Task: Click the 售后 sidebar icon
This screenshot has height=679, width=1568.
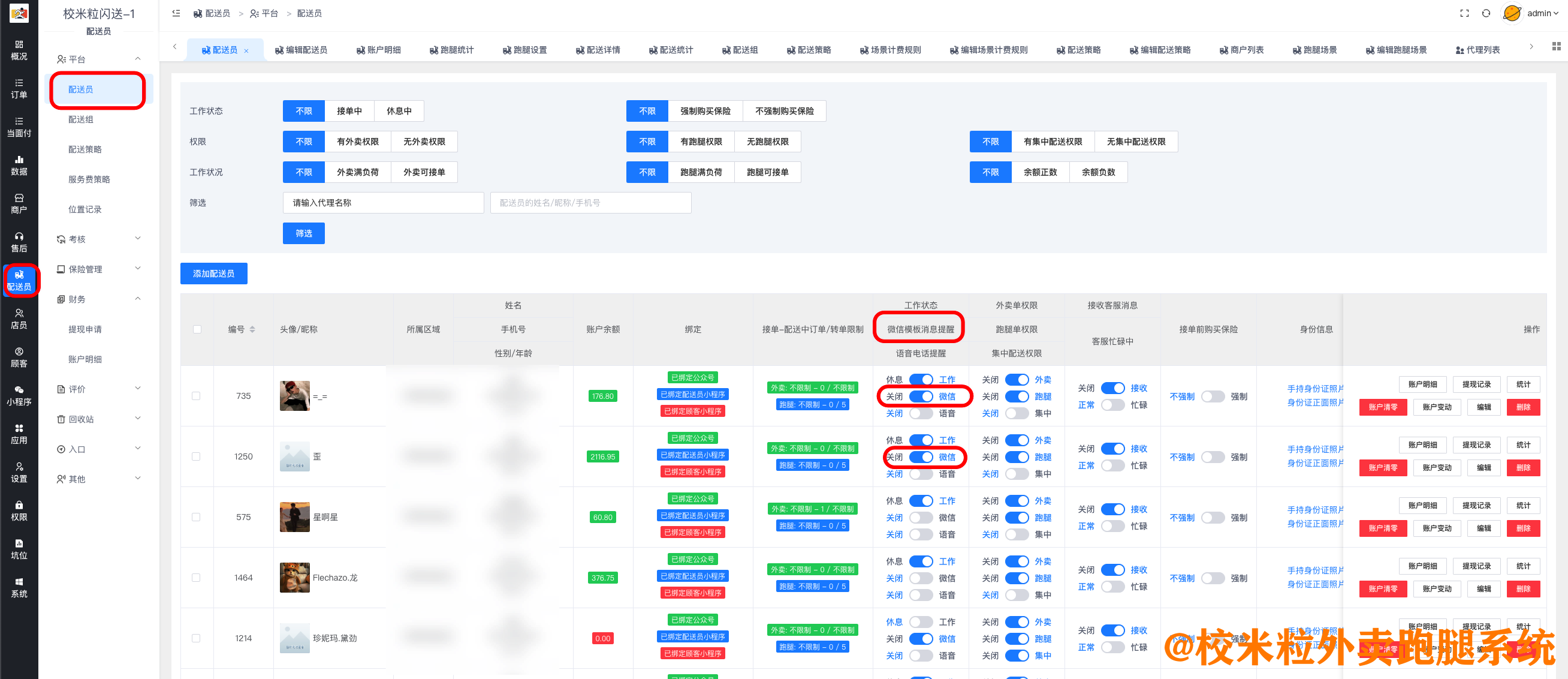Action: (x=19, y=242)
